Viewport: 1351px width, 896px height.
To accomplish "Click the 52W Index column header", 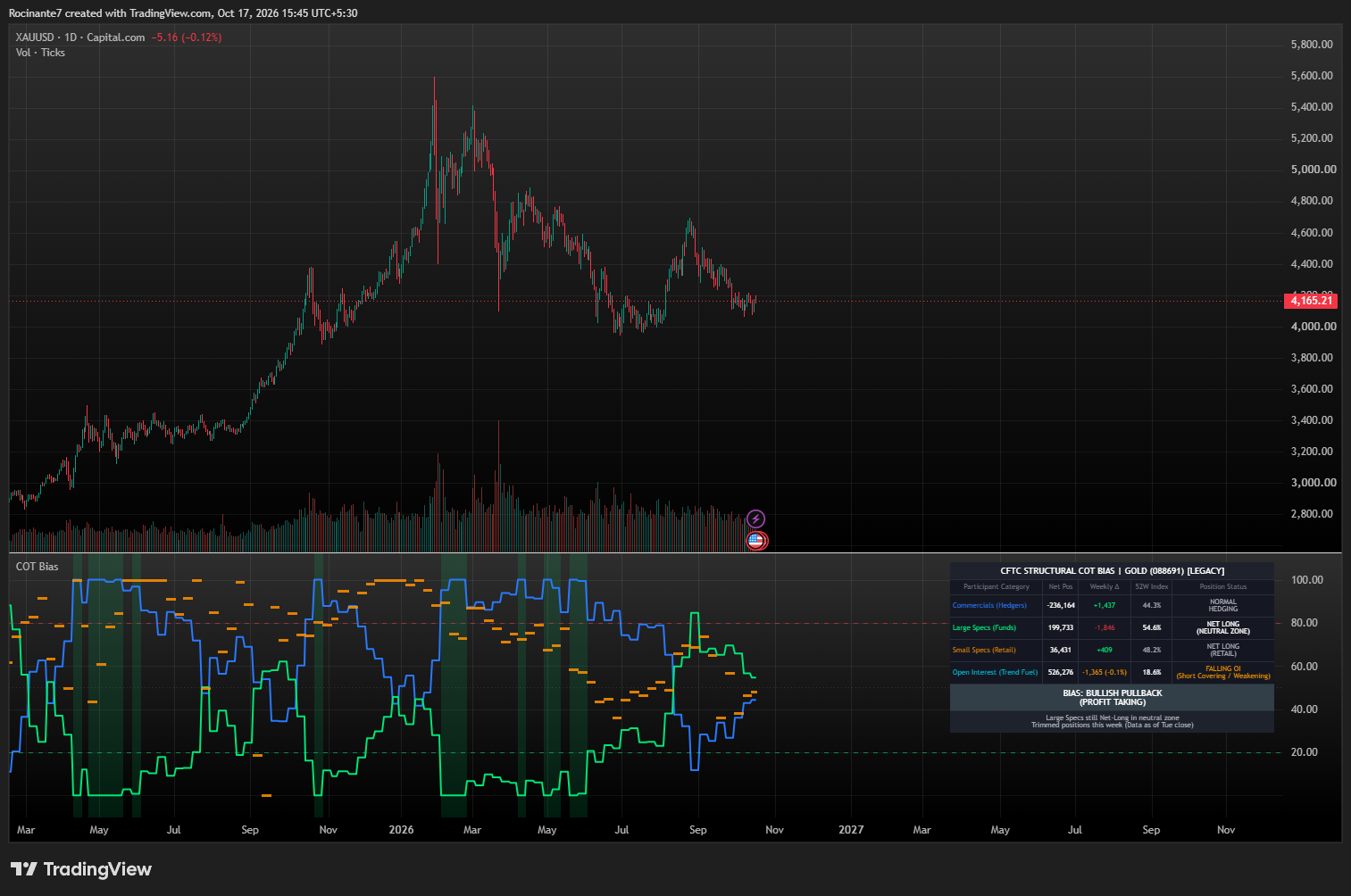I will coord(1152,587).
